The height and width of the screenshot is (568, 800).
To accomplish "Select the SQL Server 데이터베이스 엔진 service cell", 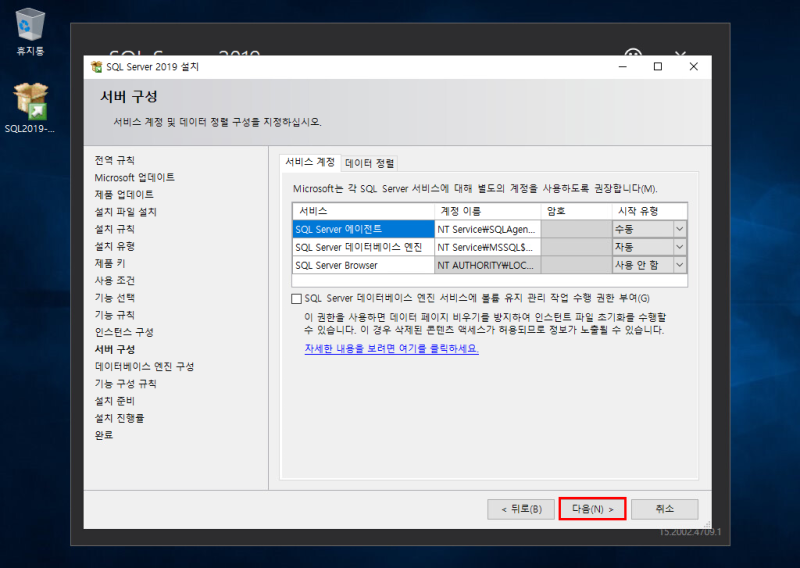I will [363, 247].
